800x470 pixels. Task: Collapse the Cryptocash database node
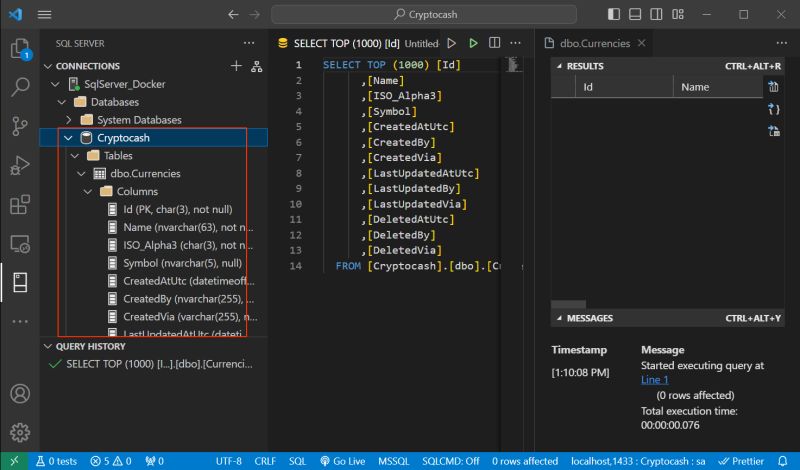click(68, 138)
